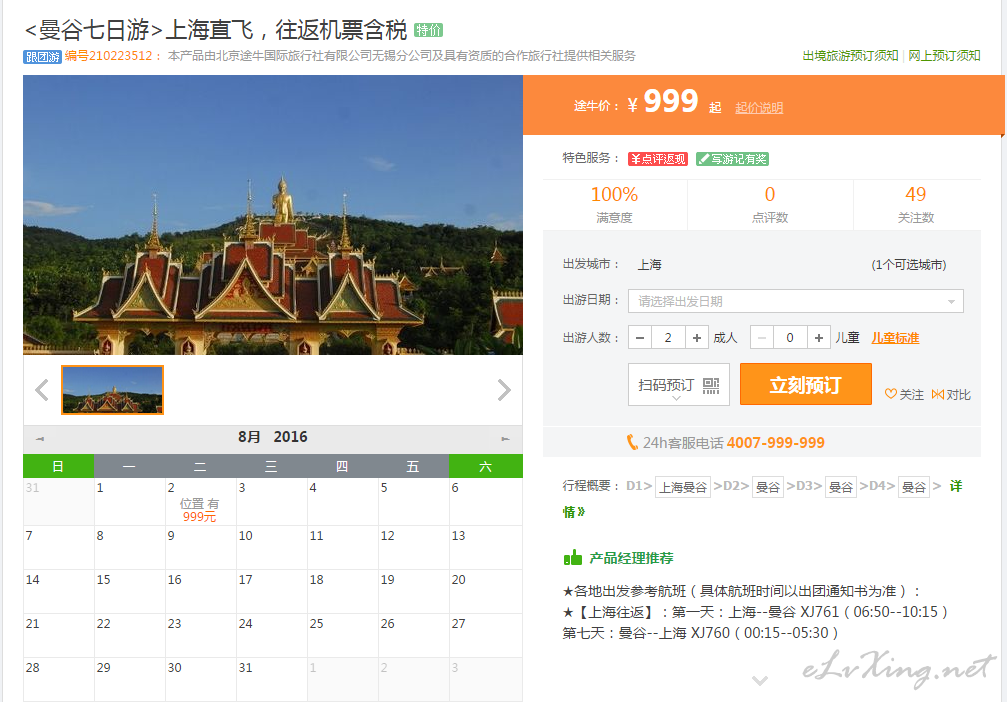Open 详情 itinerary details link
The image size is (1007, 702).
[x=956, y=486]
